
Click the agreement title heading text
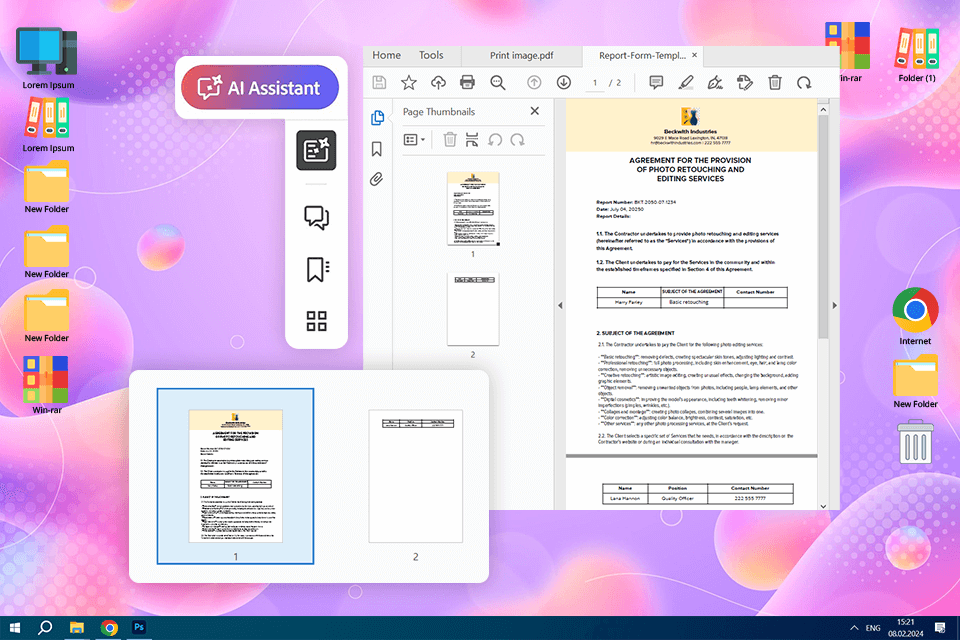point(690,169)
